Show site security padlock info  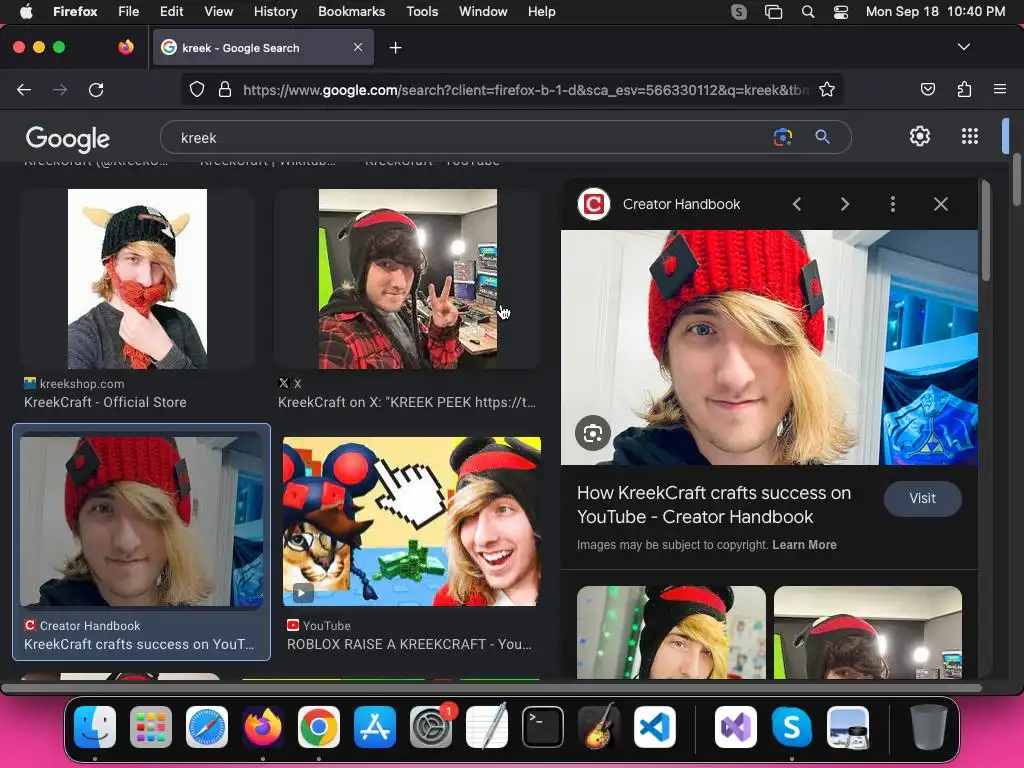225,89
